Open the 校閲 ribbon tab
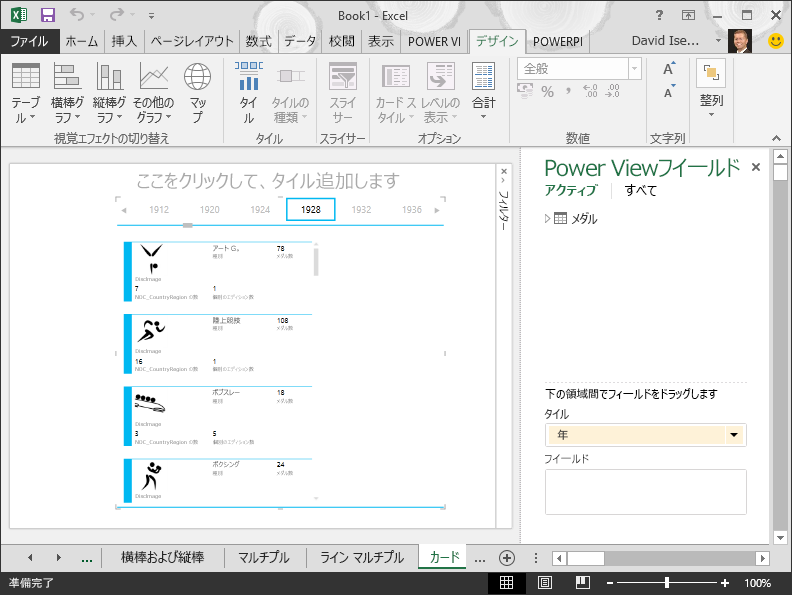The width and height of the screenshot is (792, 595). click(342, 41)
